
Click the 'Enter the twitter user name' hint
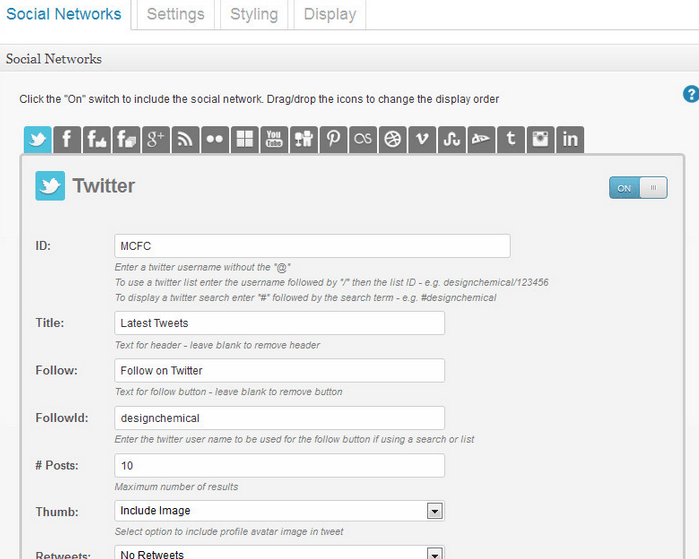pyautogui.click(x=295, y=439)
